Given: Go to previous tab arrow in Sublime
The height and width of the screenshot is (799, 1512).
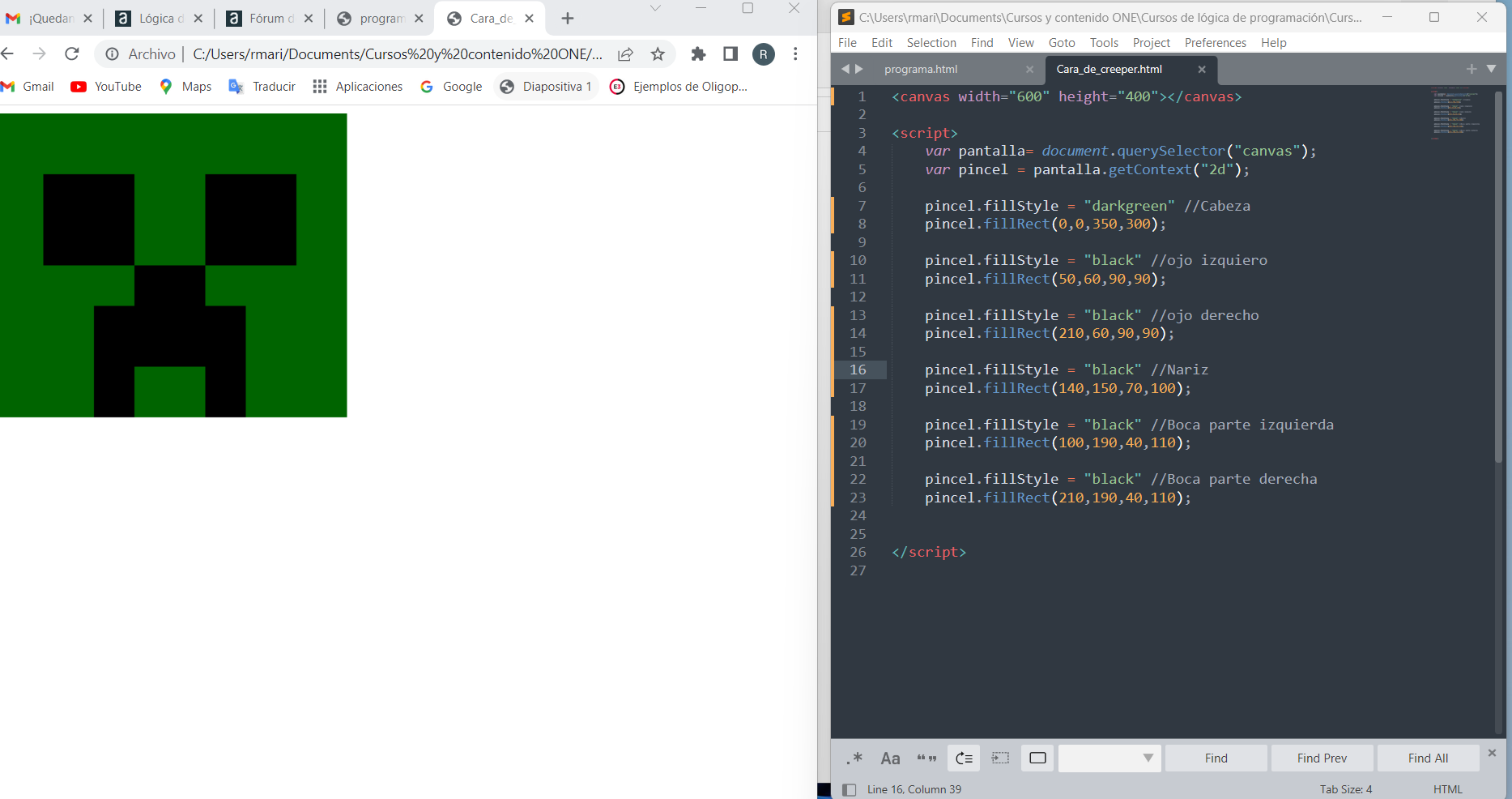Looking at the screenshot, I should [x=845, y=69].
